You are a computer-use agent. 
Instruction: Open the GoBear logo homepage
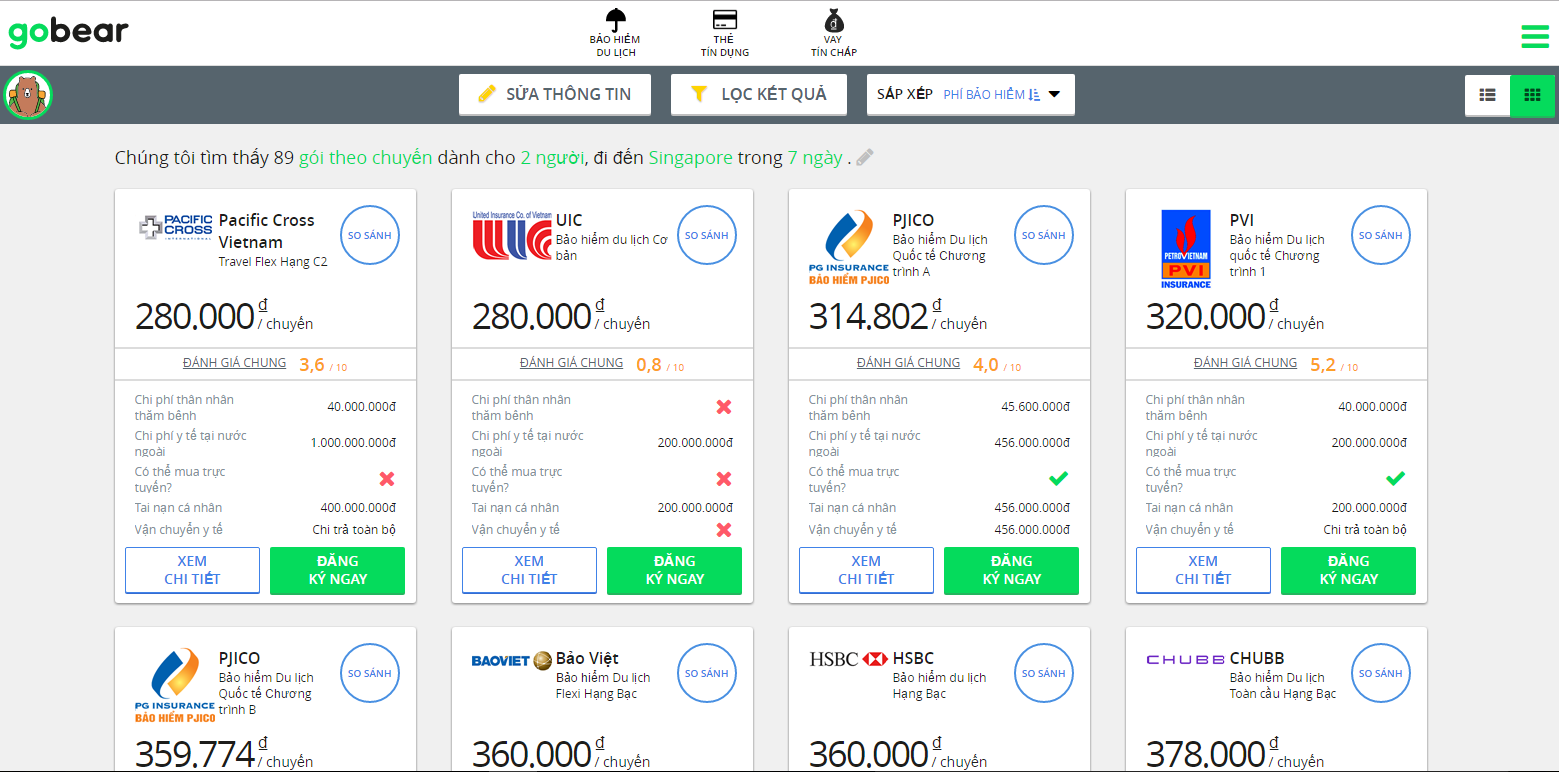[x=68, y=32]
